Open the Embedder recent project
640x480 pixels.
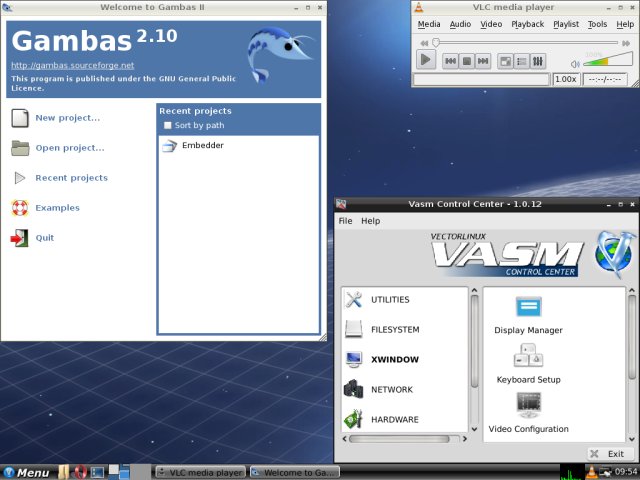pos(202,146)
